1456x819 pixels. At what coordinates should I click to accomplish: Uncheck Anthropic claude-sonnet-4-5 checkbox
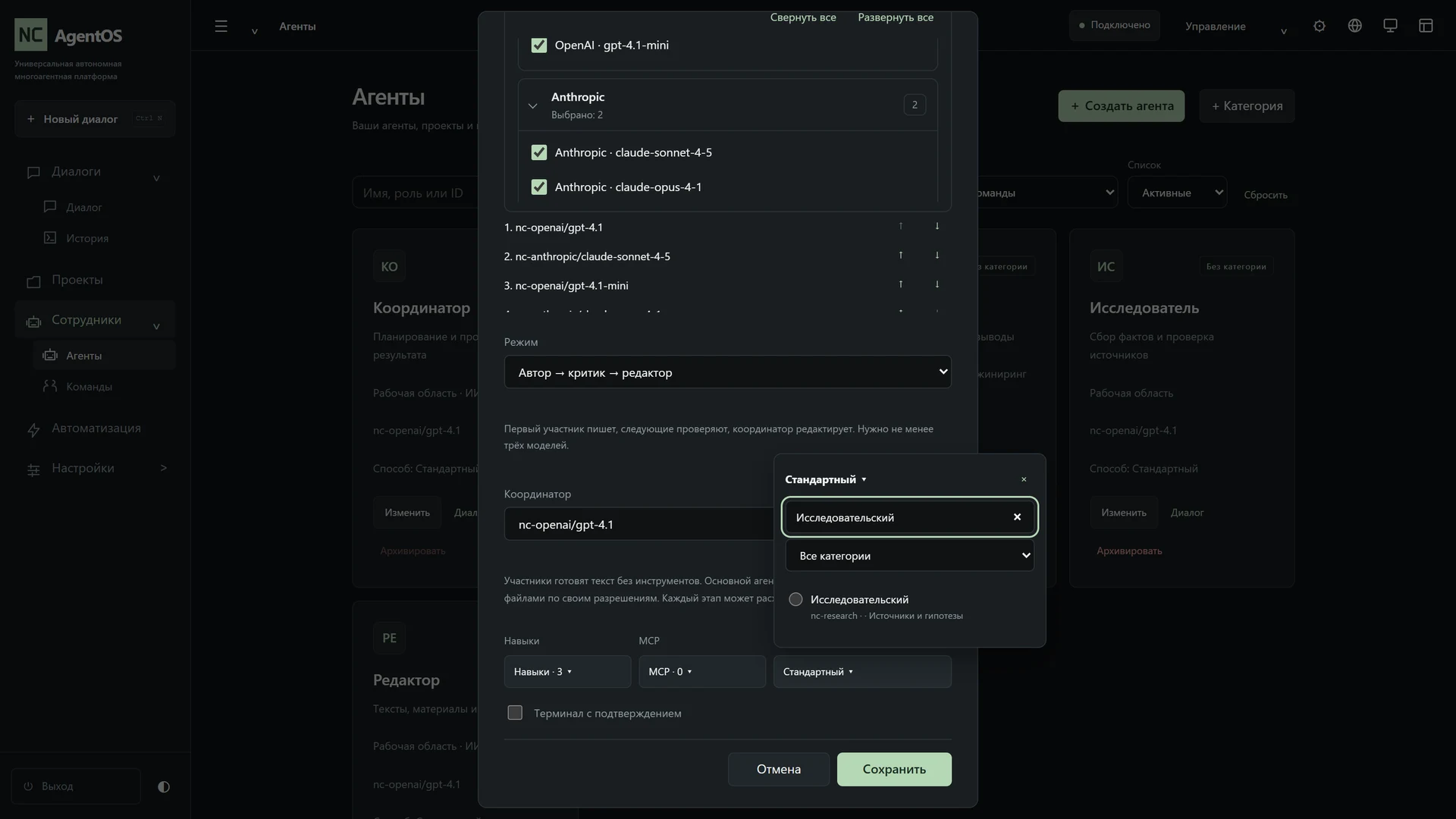(539, 152)
